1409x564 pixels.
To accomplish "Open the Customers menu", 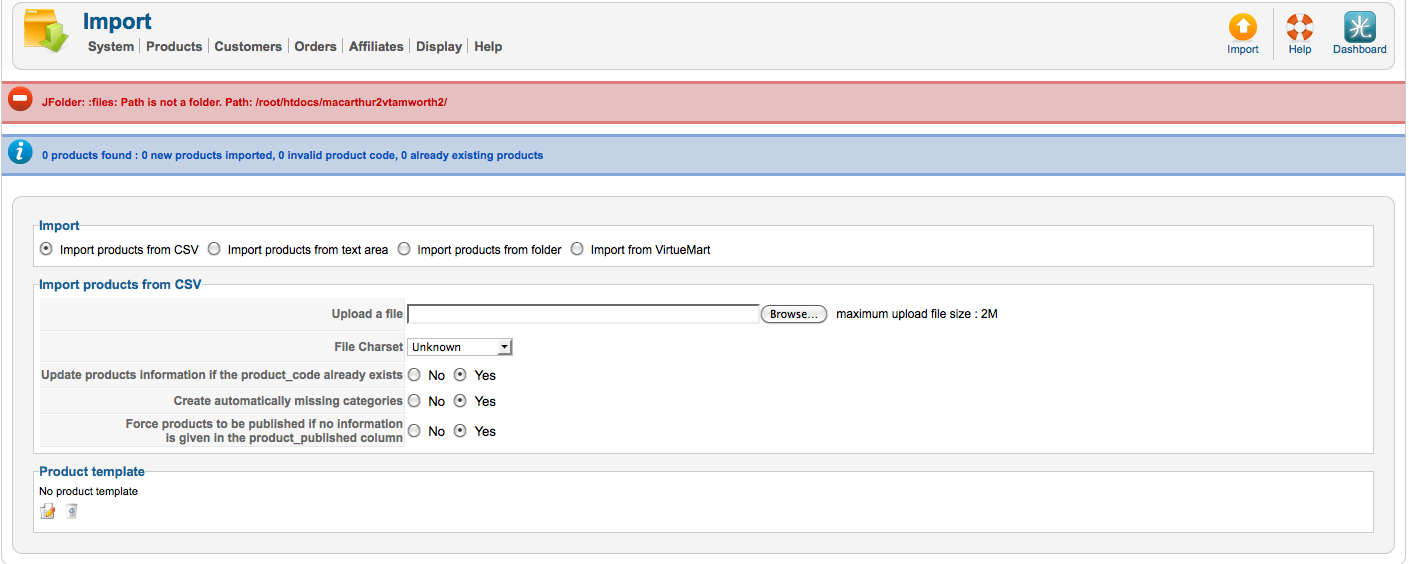I will coord(248,47).
